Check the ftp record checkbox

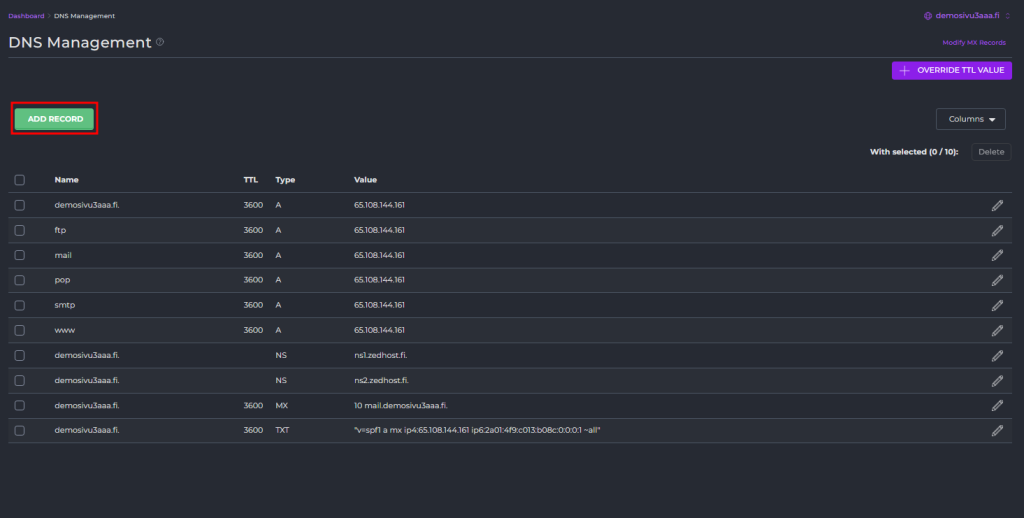tap(20, 230)
